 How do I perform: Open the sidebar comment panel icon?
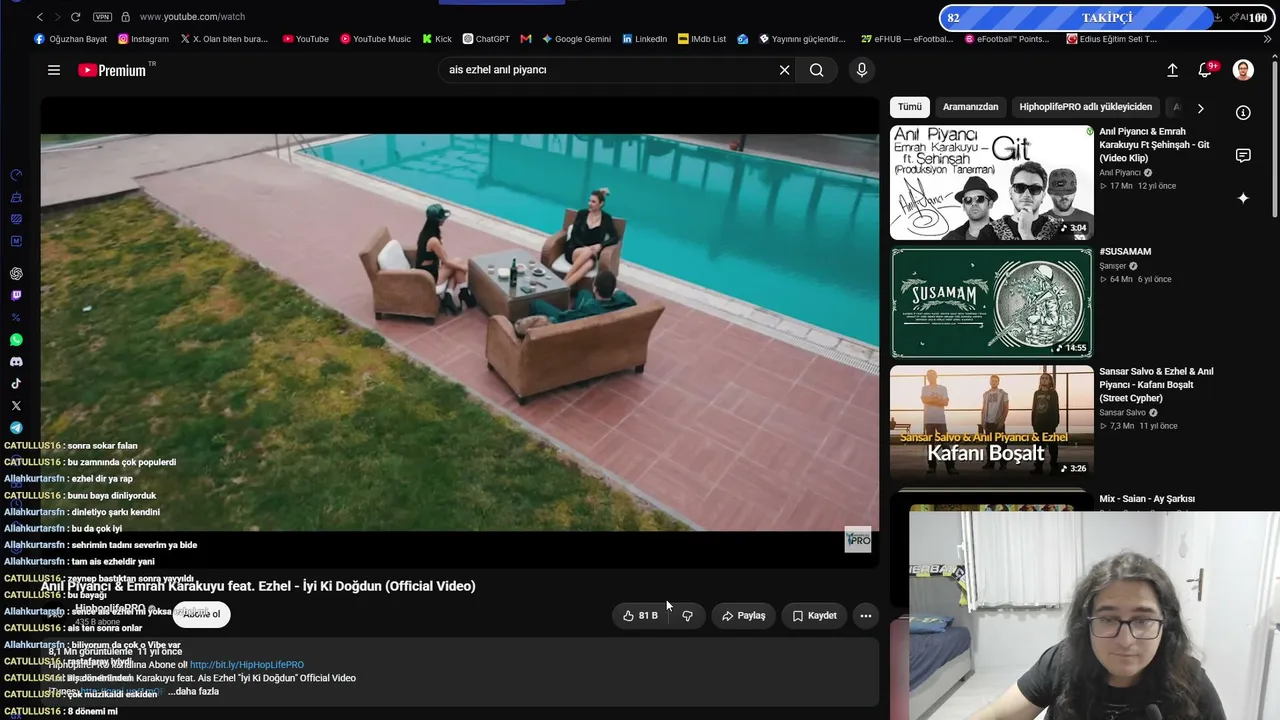(1243, 156)
